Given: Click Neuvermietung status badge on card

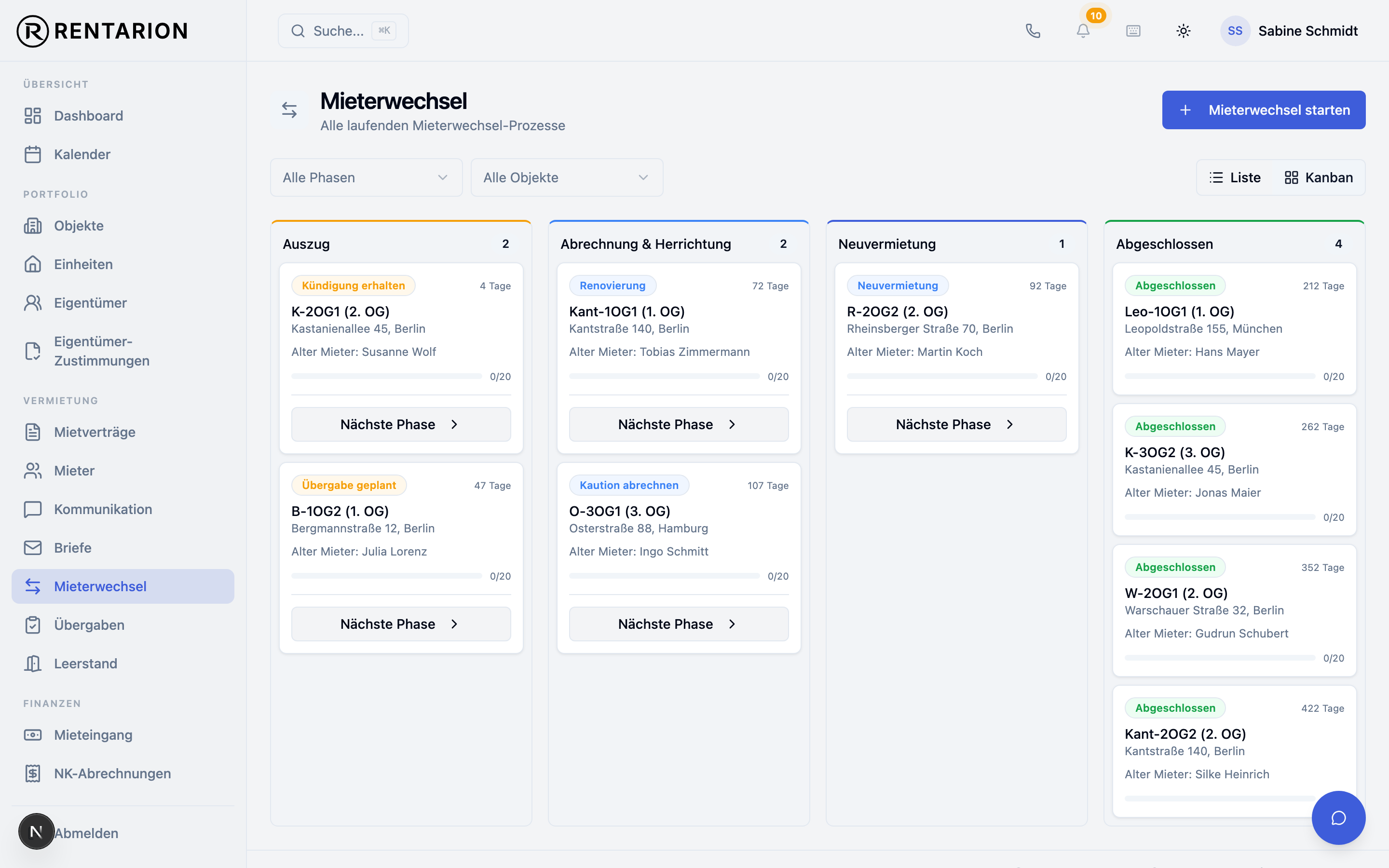Looking at the screenshot, I should coord(897,285).
